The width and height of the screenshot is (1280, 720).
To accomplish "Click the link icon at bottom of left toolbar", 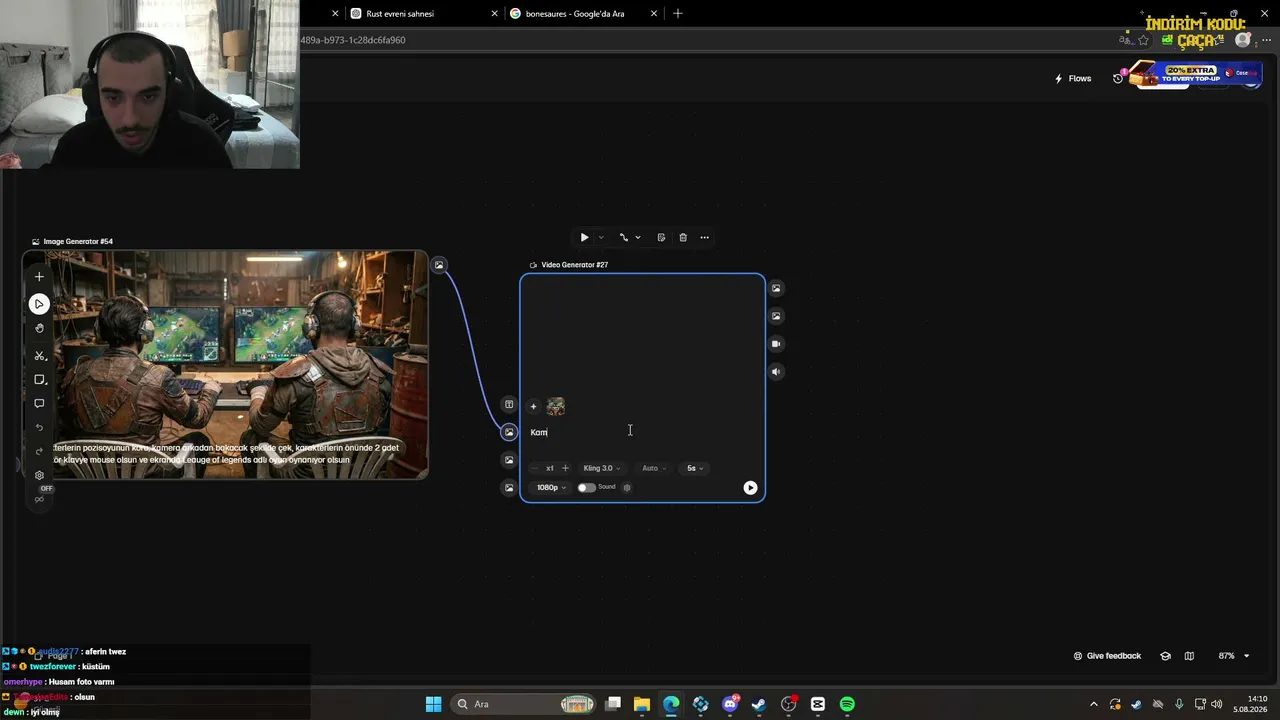I will pyautogui.click(x=39, y=500).
